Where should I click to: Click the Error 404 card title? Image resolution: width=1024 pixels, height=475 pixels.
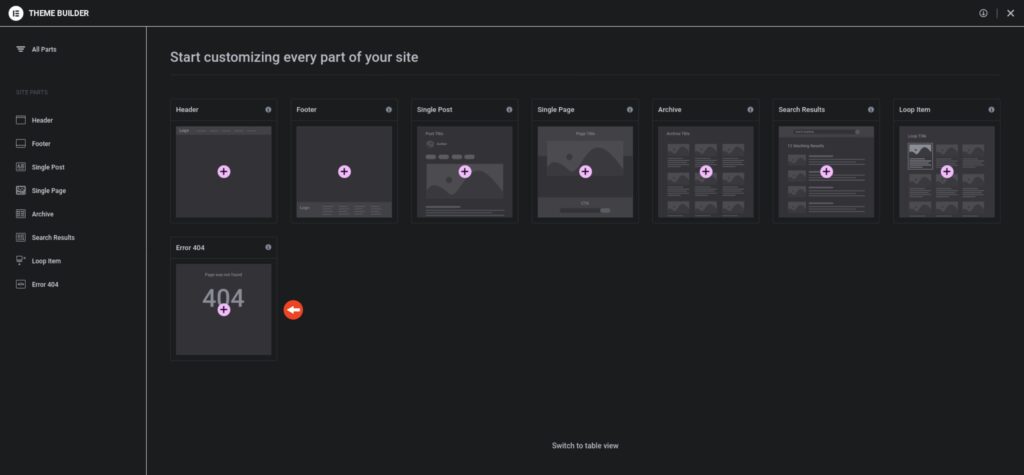[x=190, y=248]
